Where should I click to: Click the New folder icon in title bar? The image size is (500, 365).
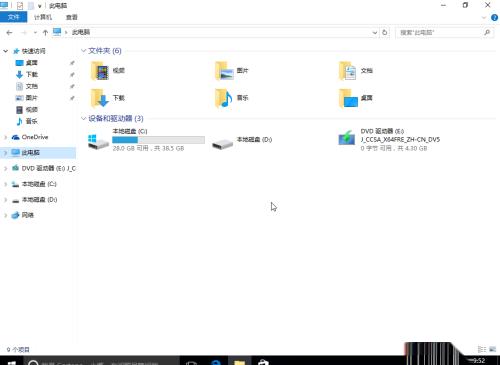click(x=31, y=6)
